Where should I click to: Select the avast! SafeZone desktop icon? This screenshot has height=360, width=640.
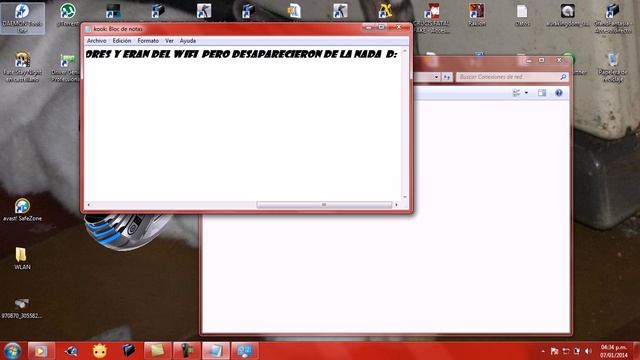(22, 210)
